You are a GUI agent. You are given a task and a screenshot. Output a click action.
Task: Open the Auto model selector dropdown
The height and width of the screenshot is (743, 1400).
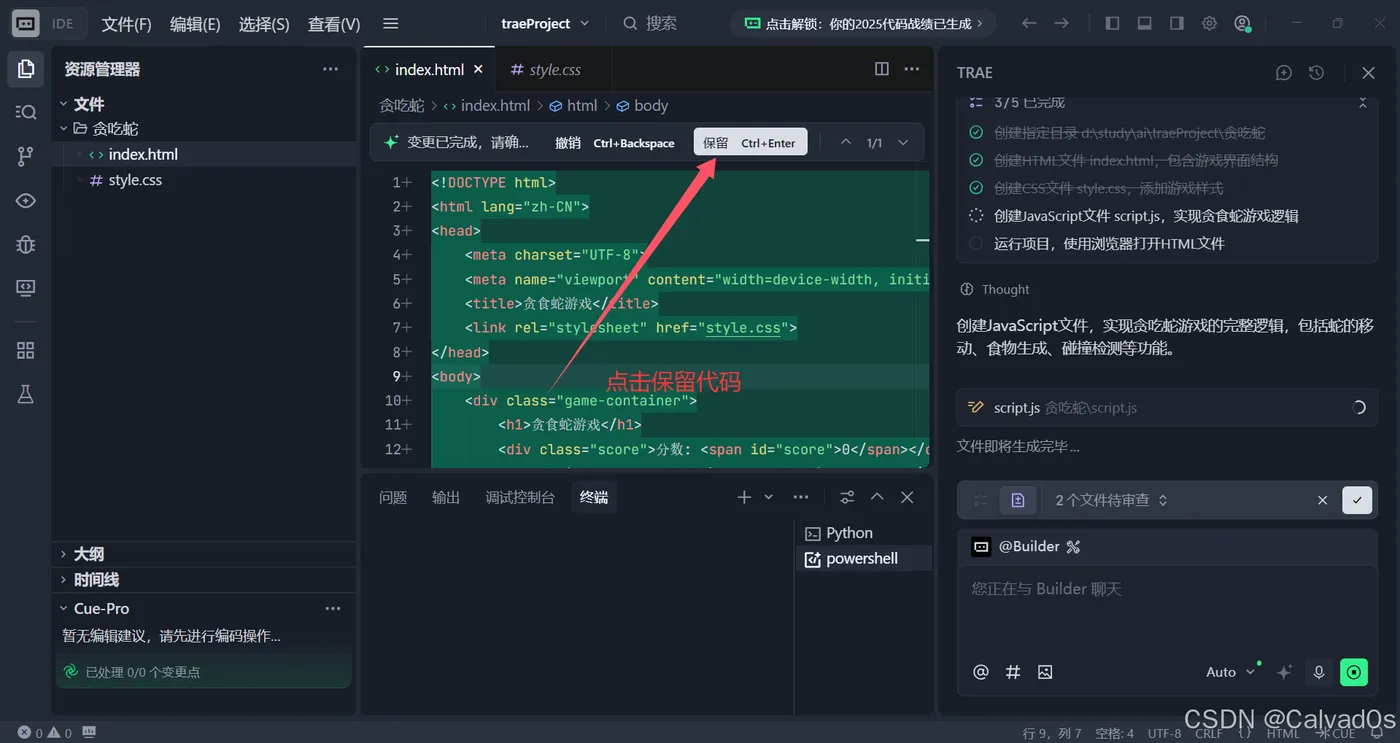click(1230, 672)
